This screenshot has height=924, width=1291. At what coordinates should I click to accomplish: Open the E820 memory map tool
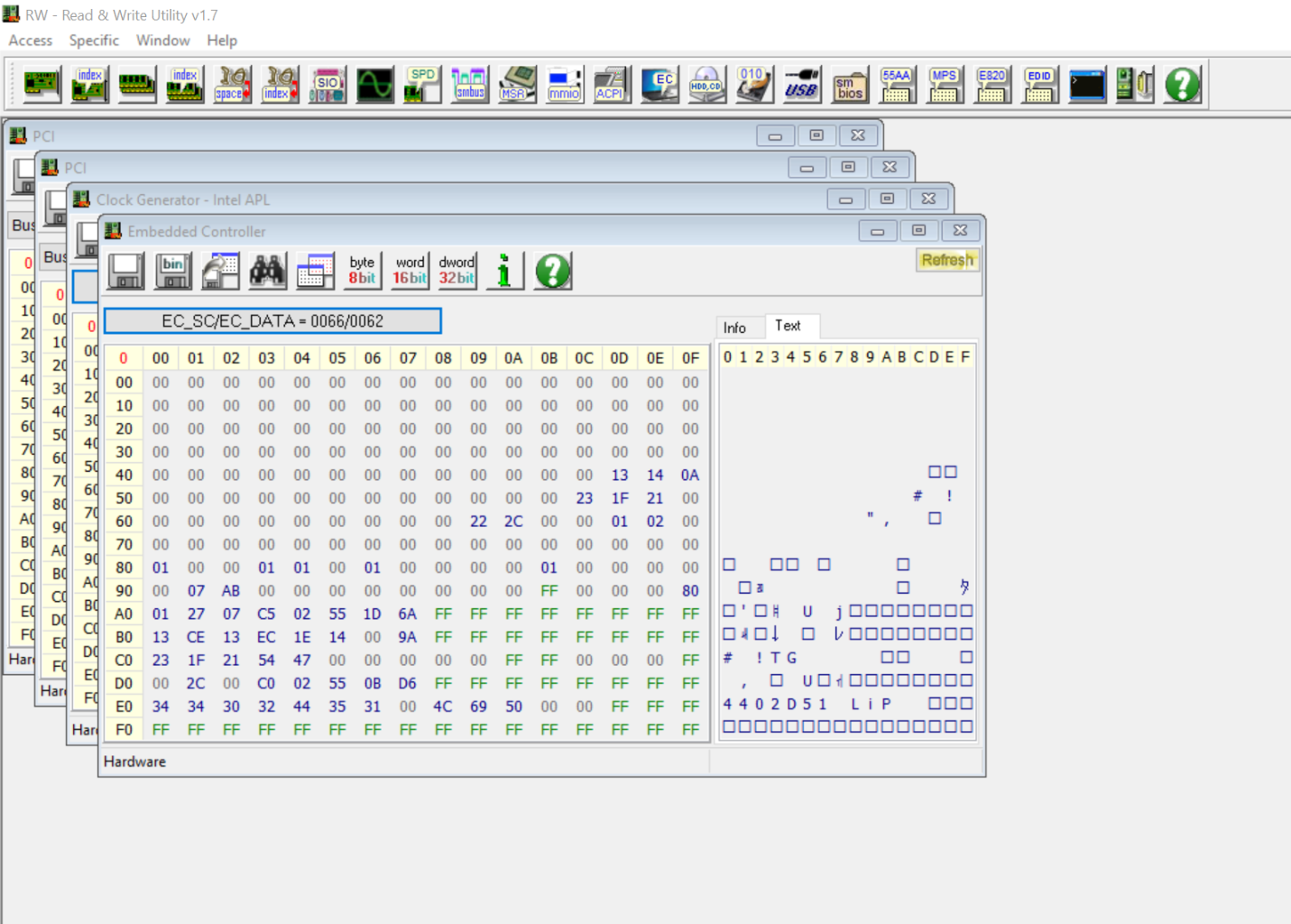[x=991, y=85]
